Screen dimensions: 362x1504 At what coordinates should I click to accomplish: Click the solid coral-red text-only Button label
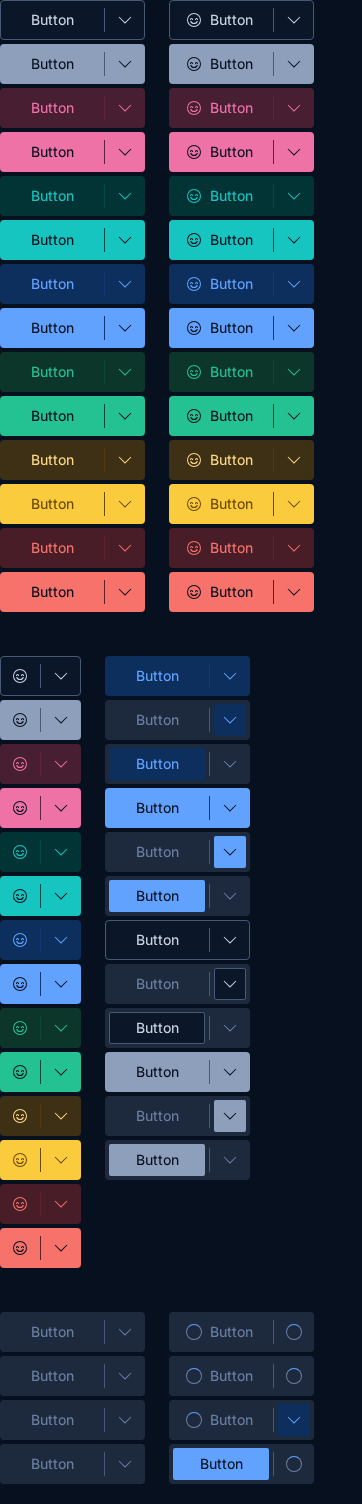[x=52, y=592]
